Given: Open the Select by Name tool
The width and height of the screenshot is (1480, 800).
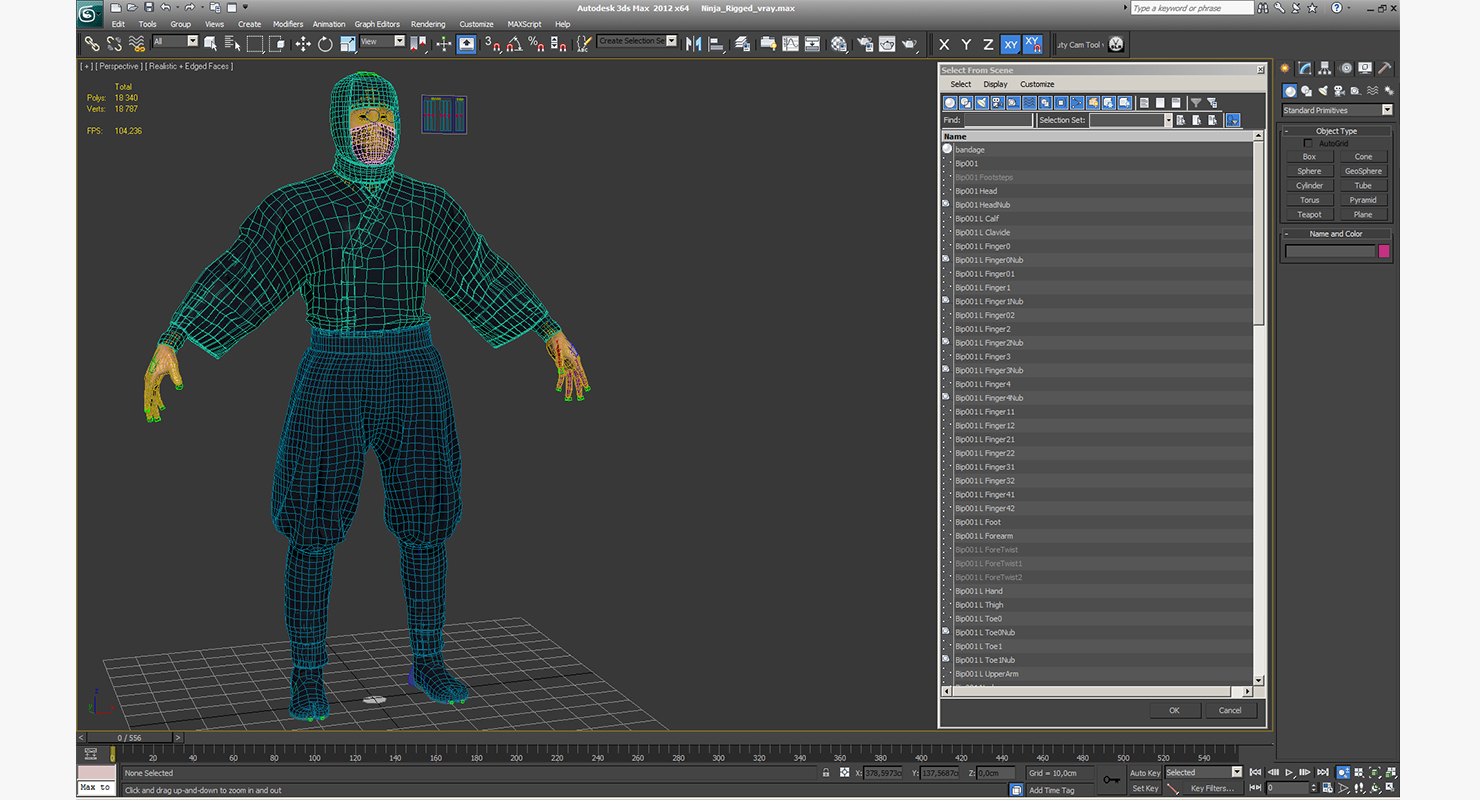Looking at the screenshot, I should click(232, 44).
